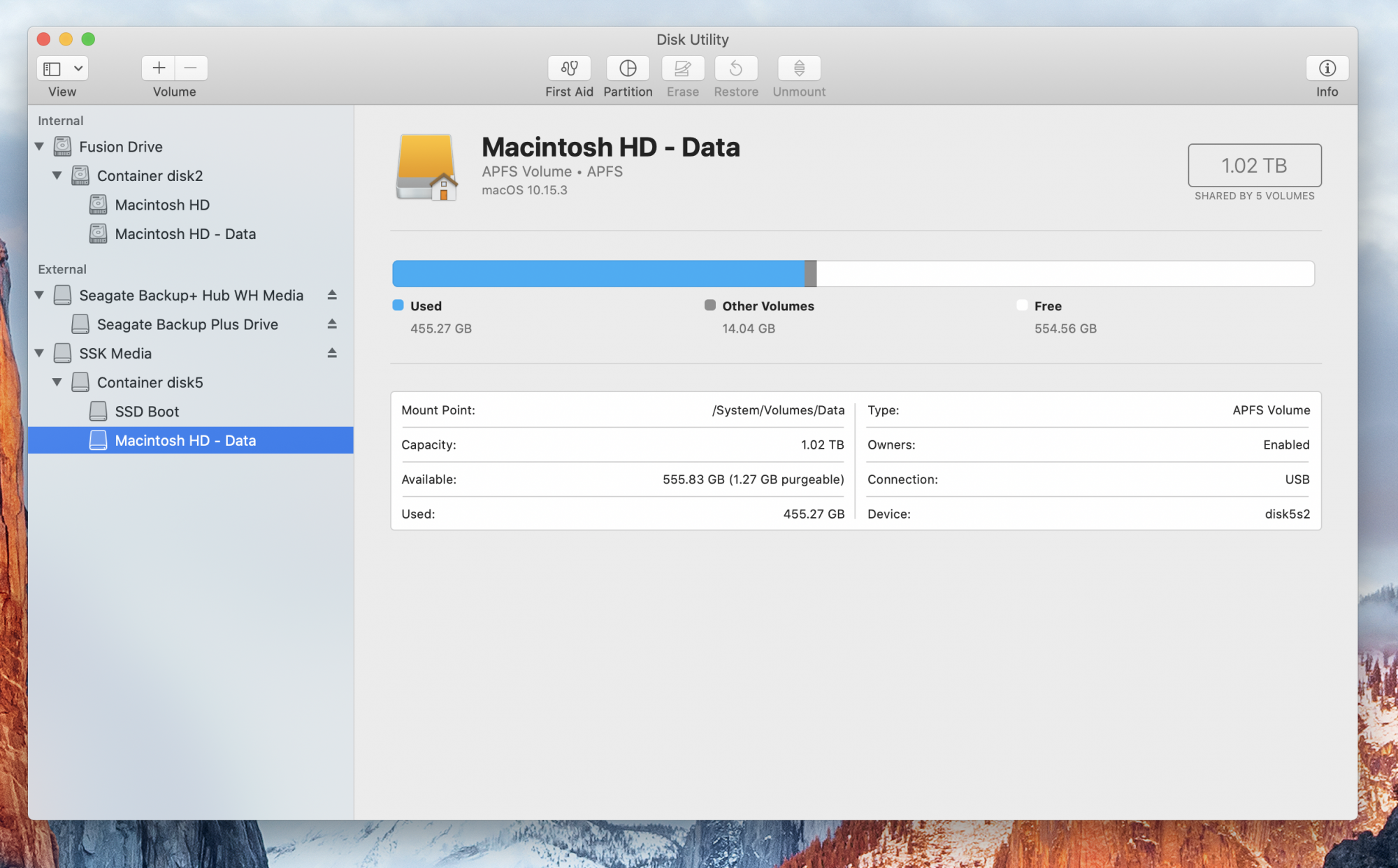Click the Device disk5s2 value
This screenshot has width=1398, height=868.
pos(1288,514)
